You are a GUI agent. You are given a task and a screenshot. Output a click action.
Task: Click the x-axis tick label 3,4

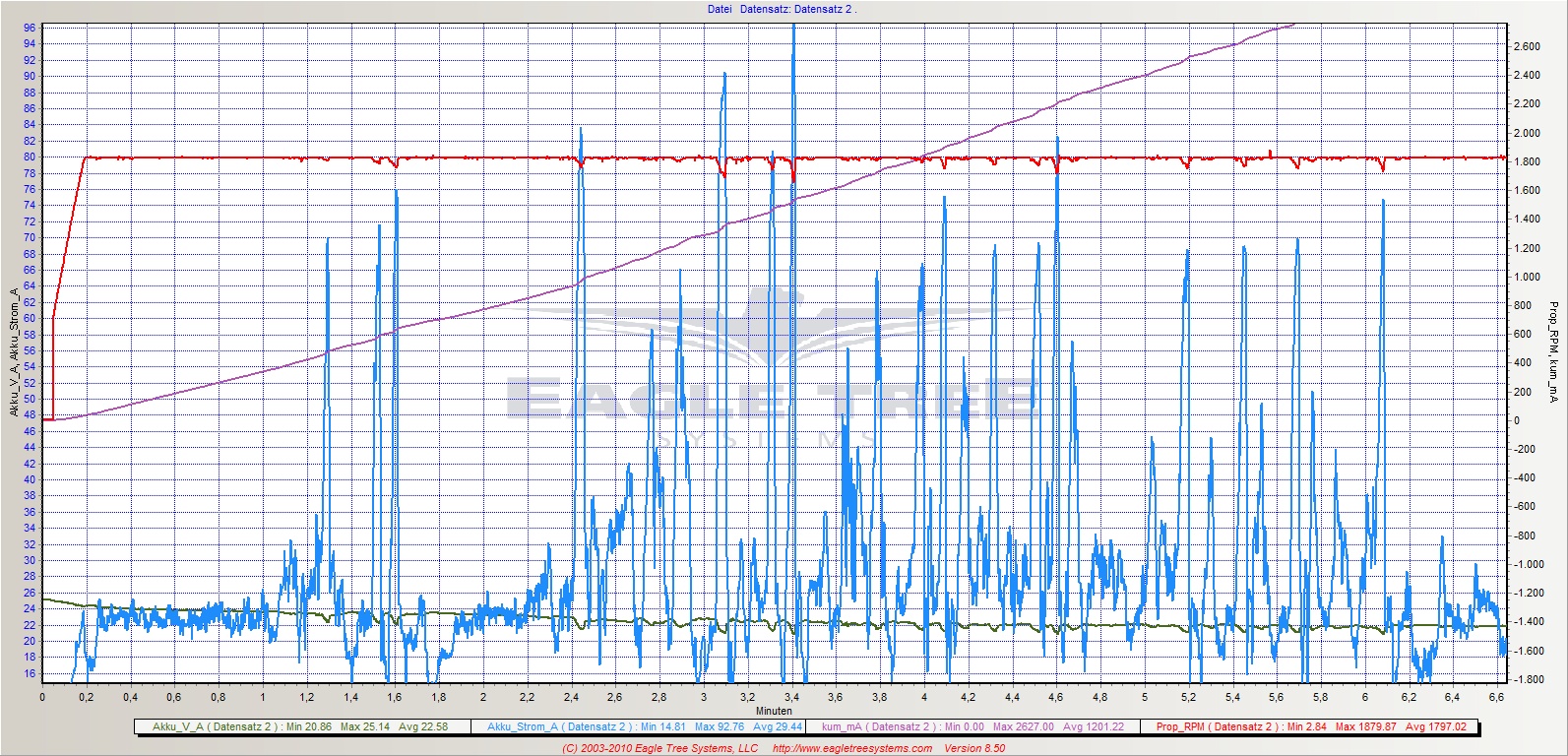click(790, 697)
